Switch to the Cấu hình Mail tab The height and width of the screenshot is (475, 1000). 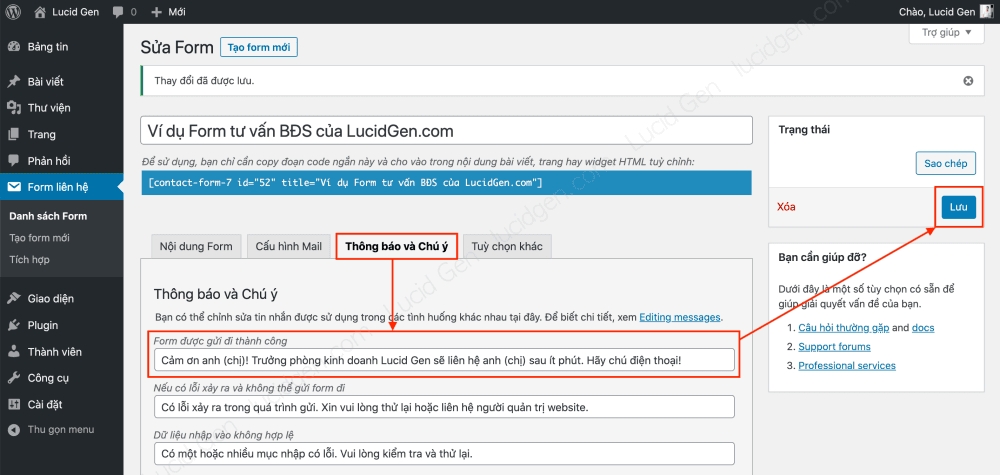pos(288,247)
